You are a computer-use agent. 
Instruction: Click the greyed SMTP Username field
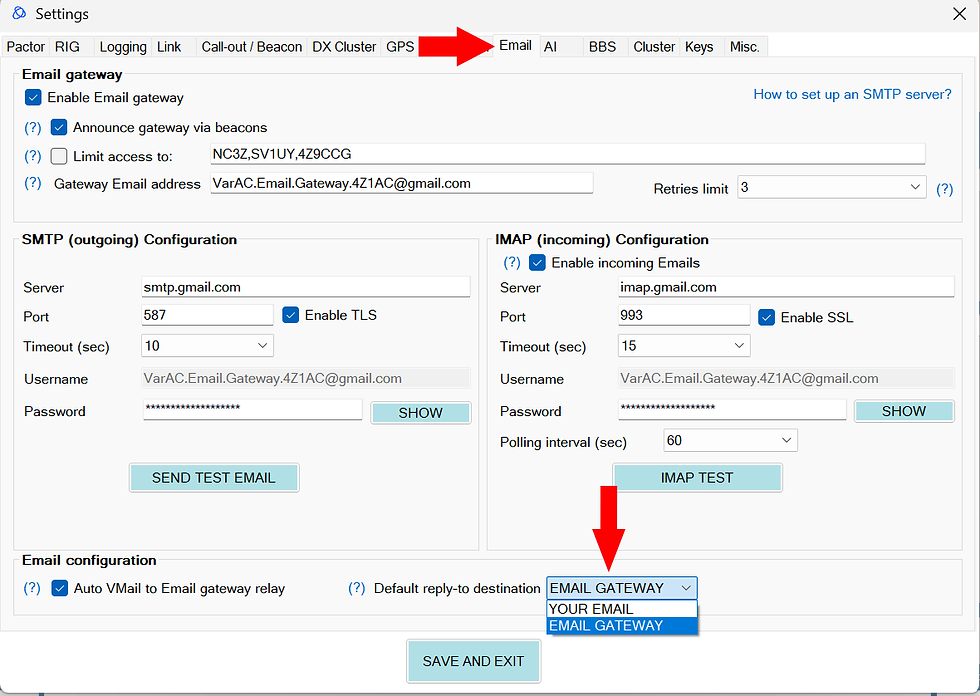(306, 378)
